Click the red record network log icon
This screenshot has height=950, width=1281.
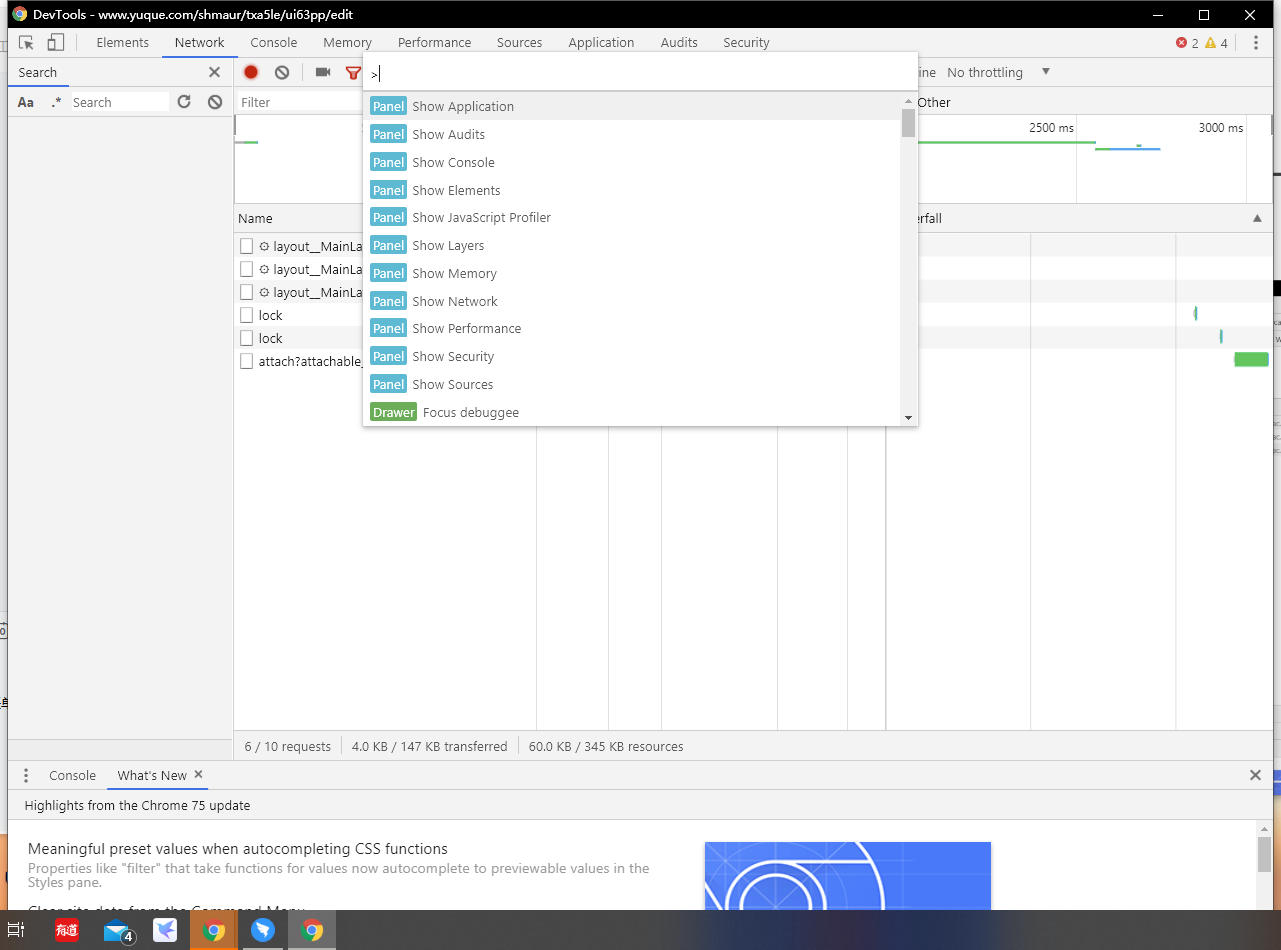(251, 72)
